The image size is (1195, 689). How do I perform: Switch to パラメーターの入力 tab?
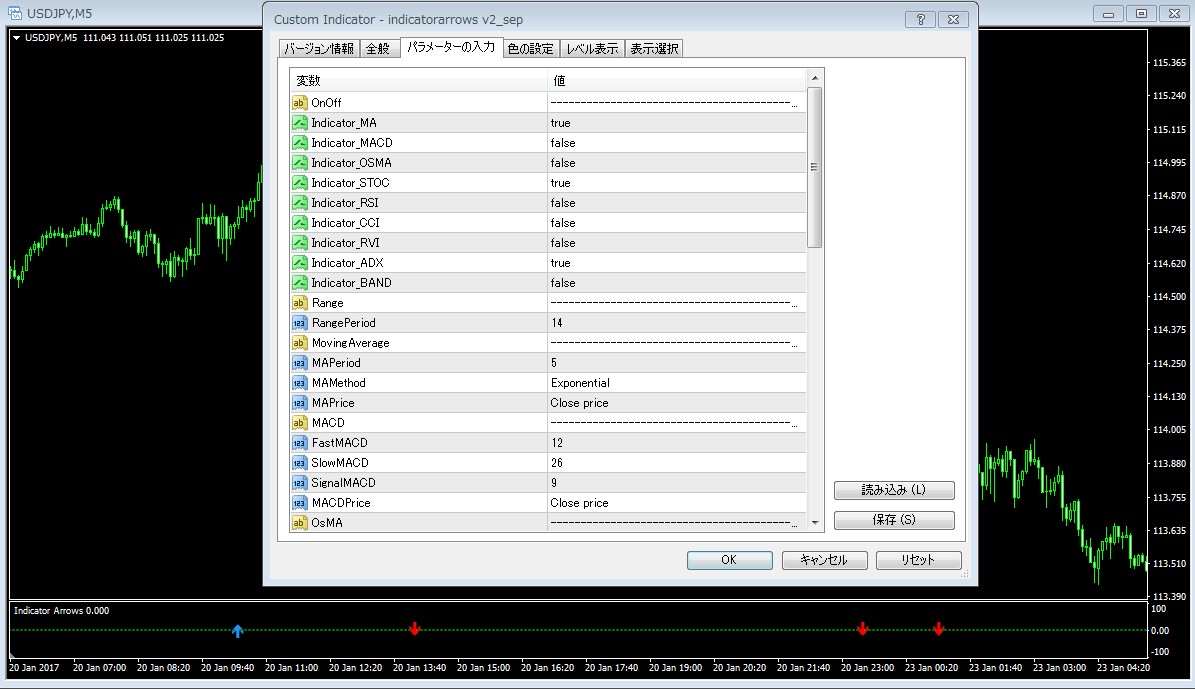pyautogui.click(x=450, y=47)
